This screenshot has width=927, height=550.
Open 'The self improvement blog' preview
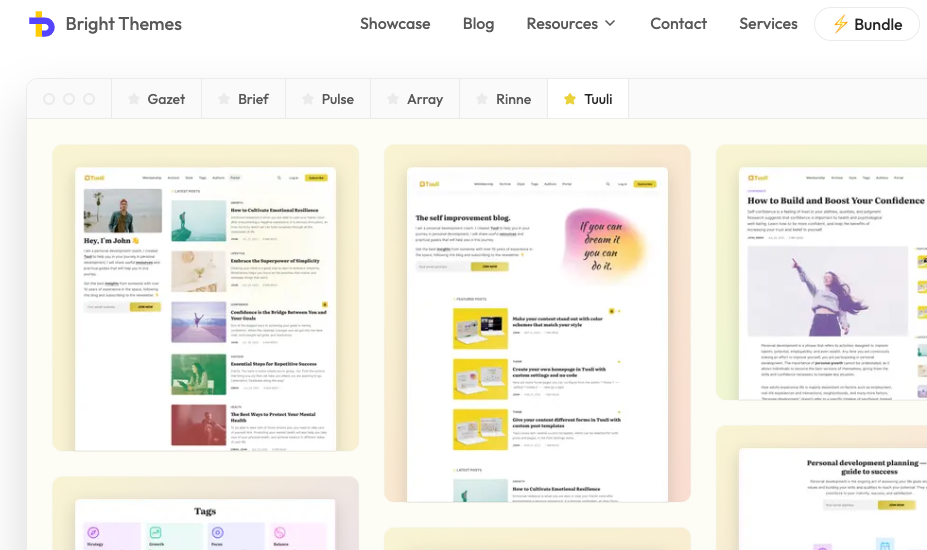(537, 323)
